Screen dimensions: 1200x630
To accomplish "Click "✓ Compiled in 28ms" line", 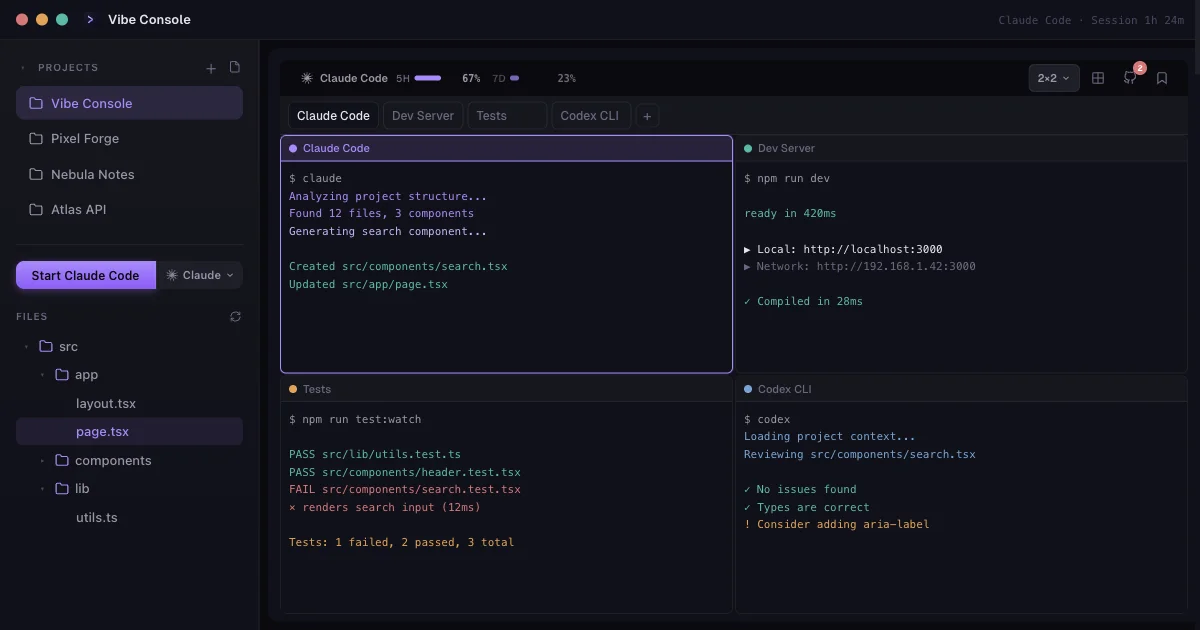I will tap(803, 301).
